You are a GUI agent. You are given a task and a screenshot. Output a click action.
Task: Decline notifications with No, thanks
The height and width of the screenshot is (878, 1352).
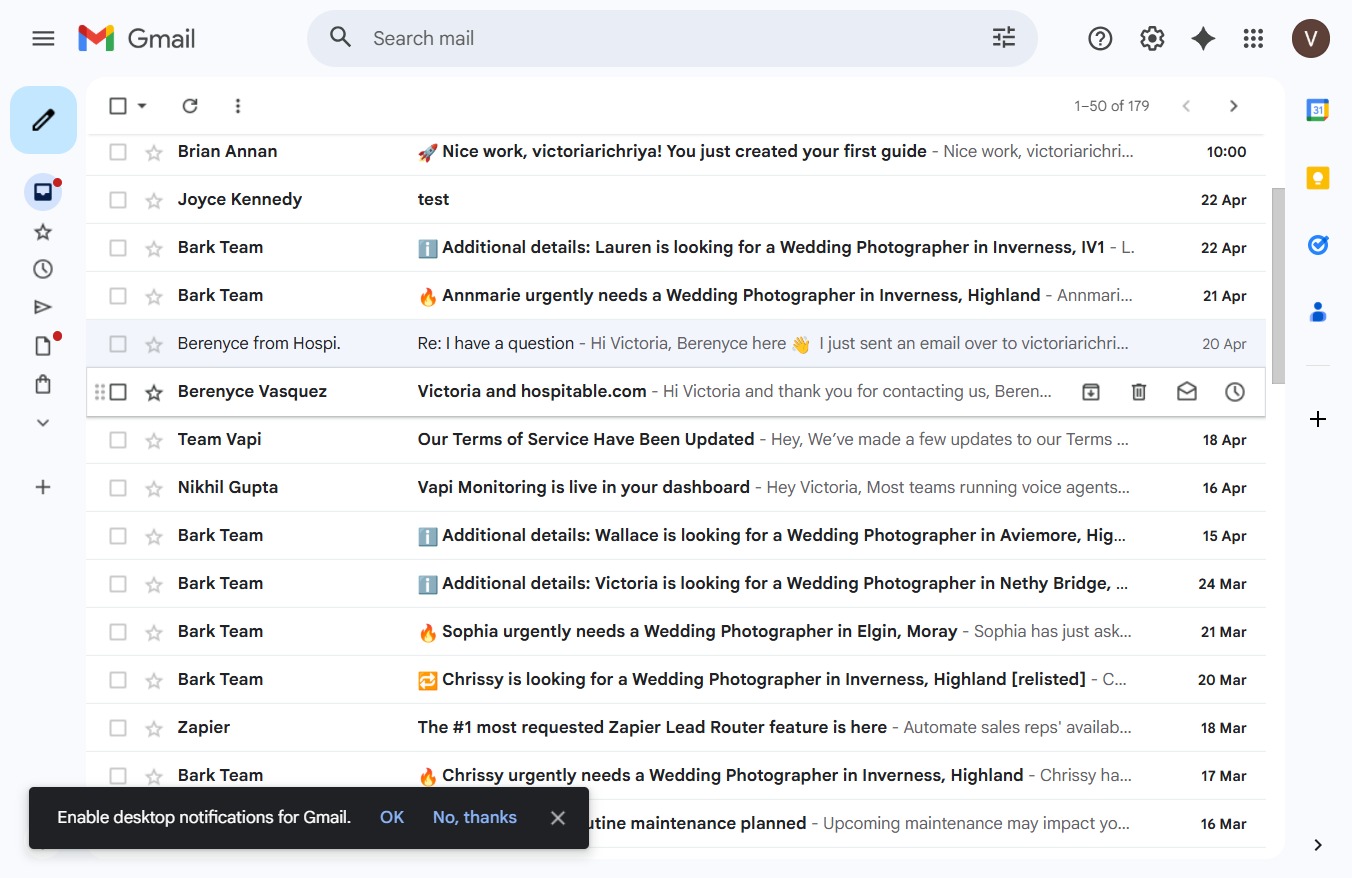[475, 817]
